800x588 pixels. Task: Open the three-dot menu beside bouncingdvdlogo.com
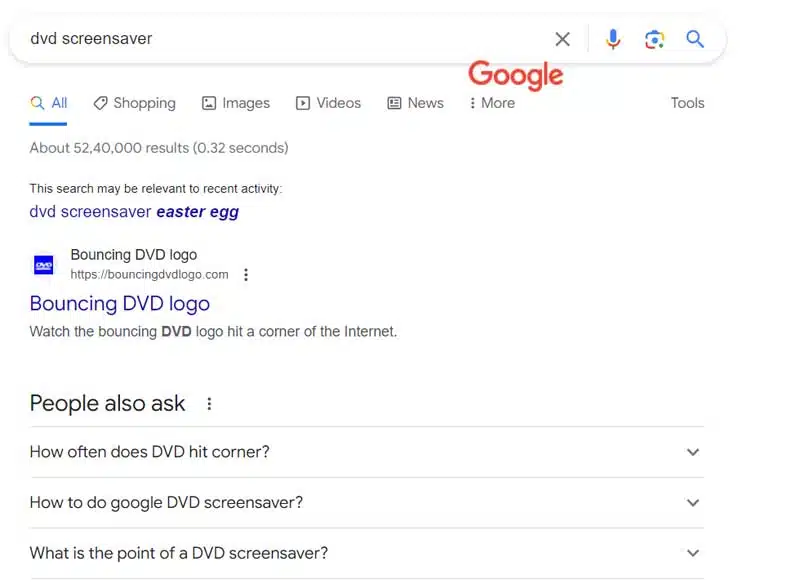coord(246,274)
